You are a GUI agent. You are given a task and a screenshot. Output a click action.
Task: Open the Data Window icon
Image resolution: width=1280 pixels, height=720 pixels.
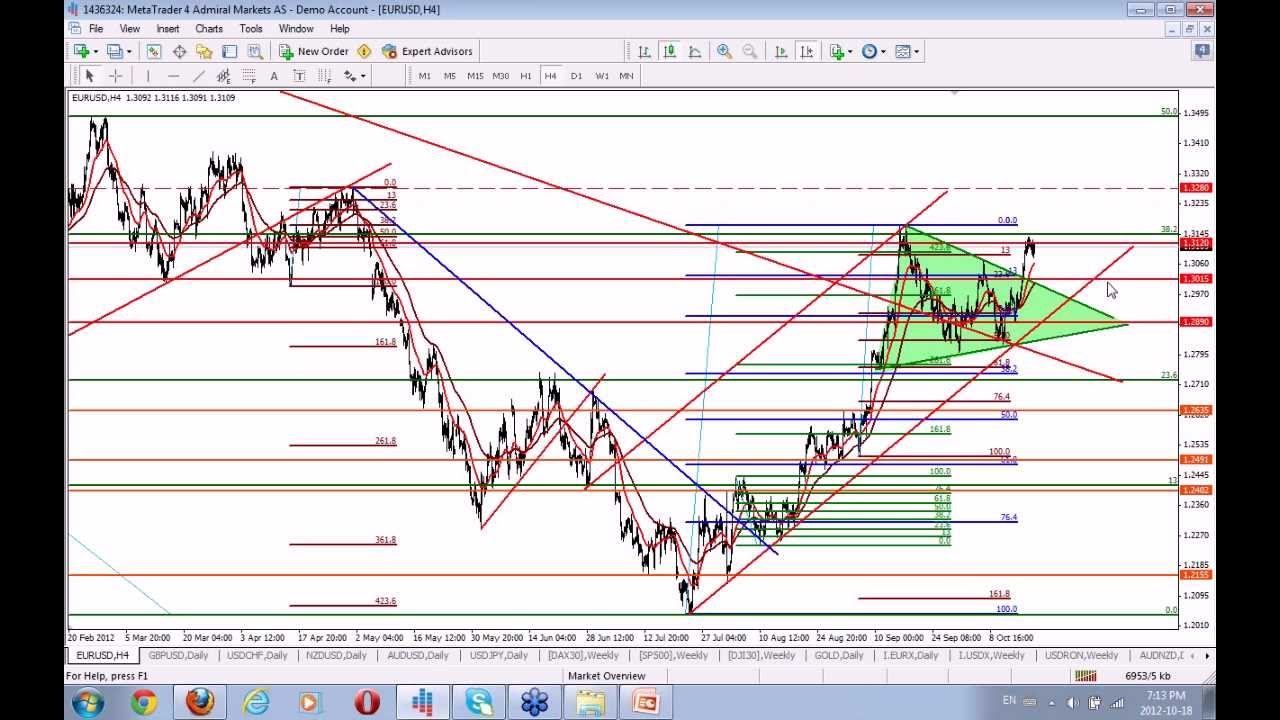pyautogui.click(x=179, y=51)
